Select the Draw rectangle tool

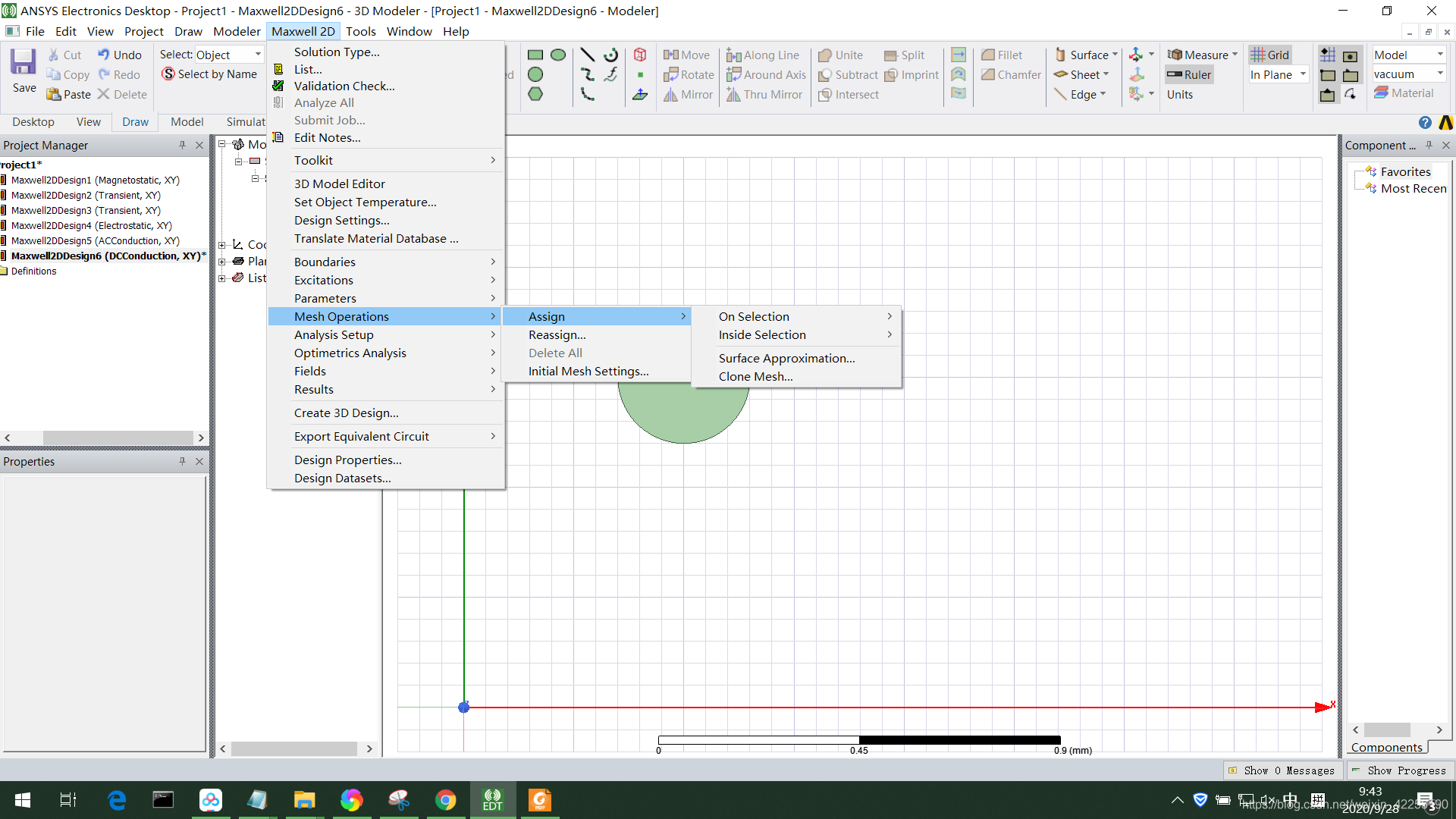pos(535,55)
